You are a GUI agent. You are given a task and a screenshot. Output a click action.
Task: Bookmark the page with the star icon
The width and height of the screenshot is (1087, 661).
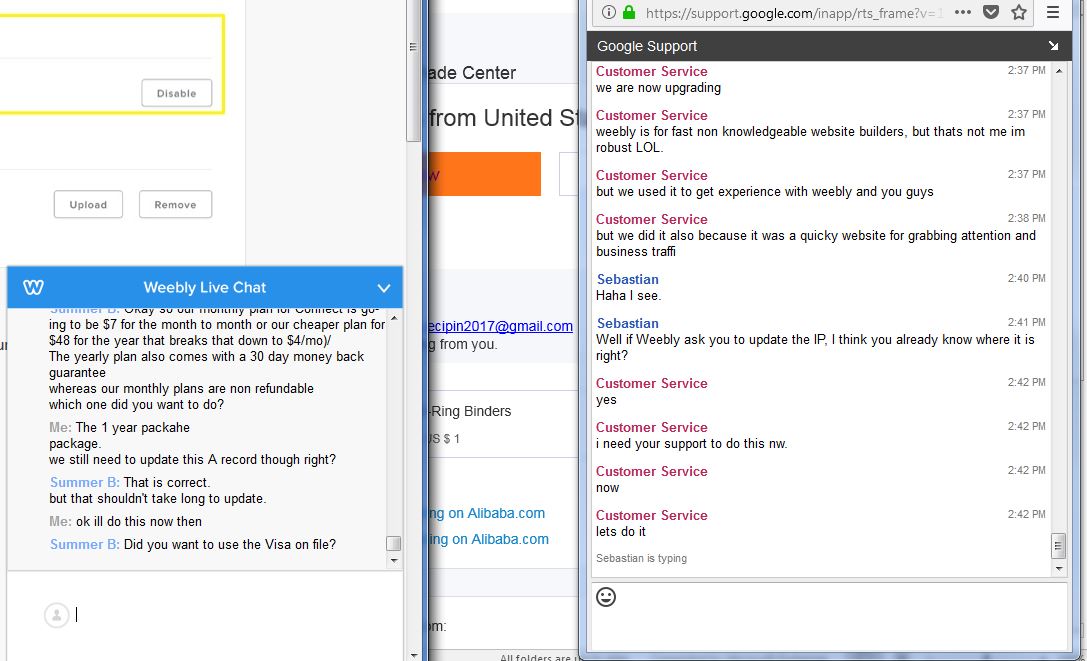(1018, 12)
